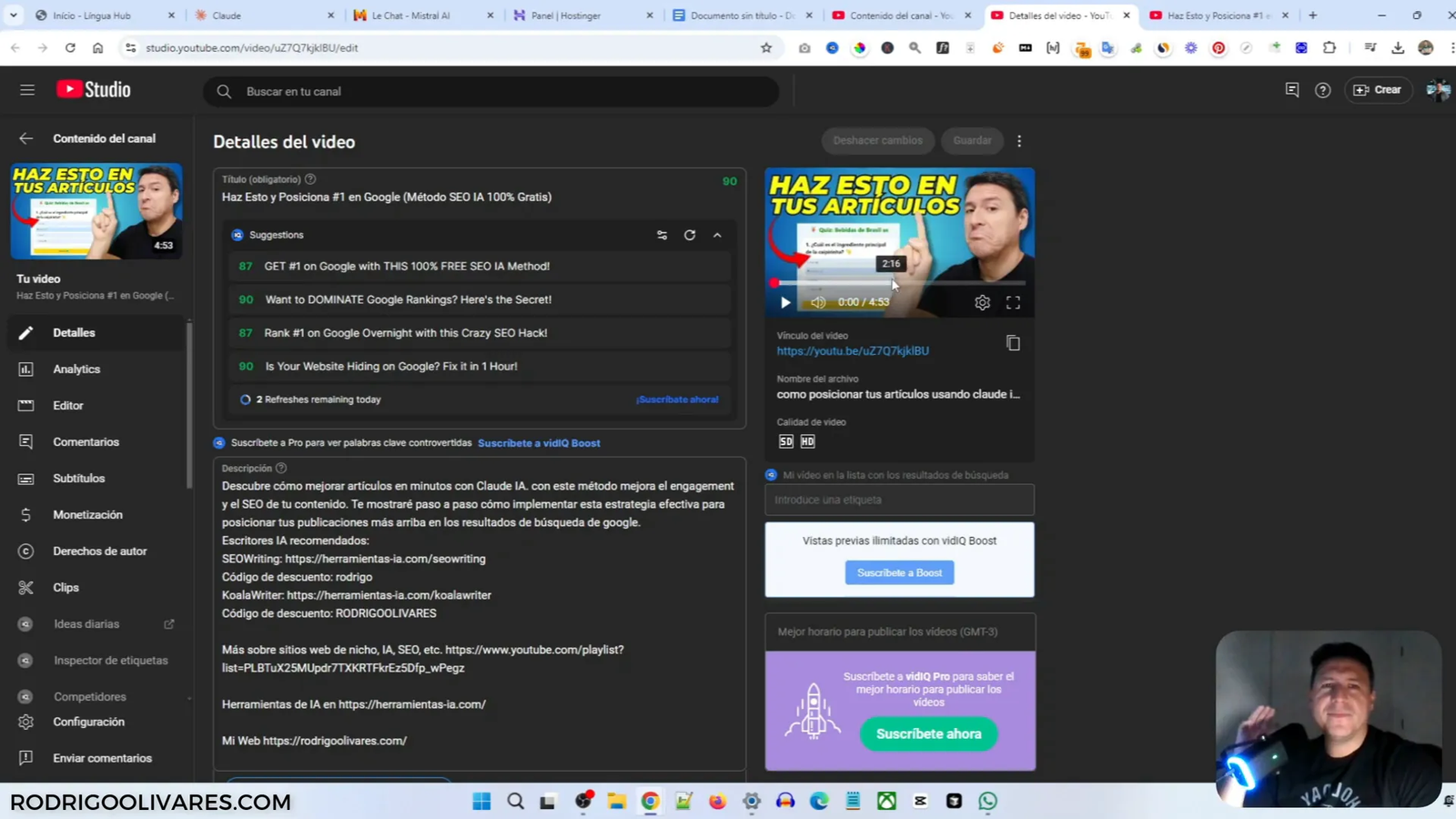Play the video preview
This screenshot has width=1456, height=819.
coord(785,302)
